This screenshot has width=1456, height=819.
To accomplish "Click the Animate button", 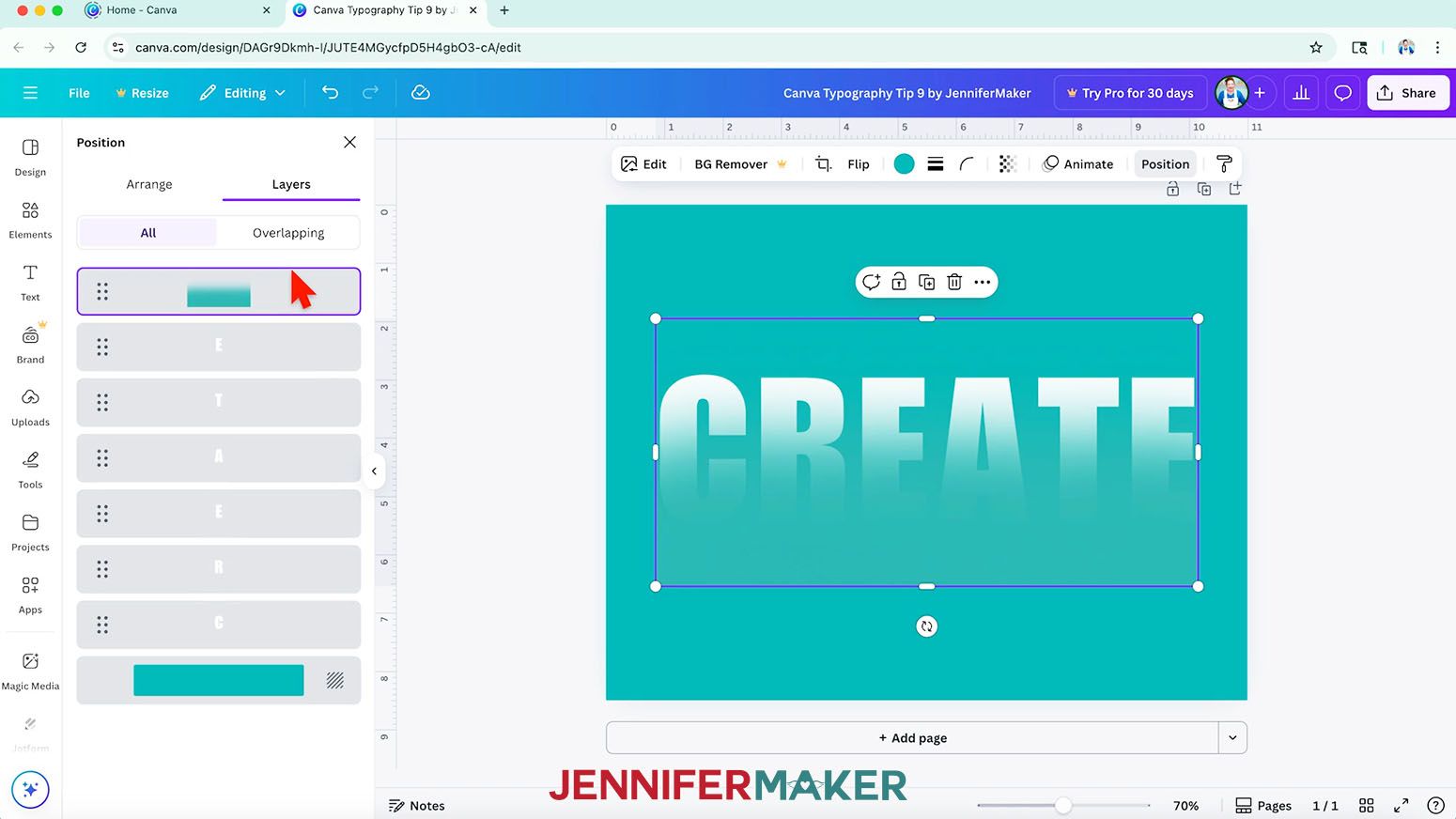I will pyautogui.click(x=1078, y=163).
